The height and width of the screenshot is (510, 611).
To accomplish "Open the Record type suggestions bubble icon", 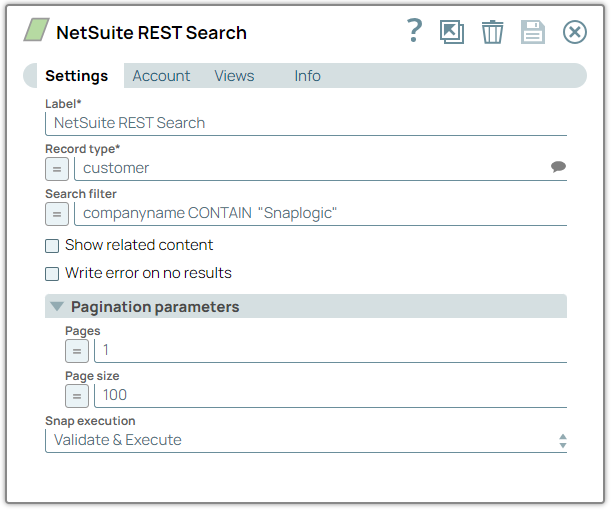I will pyautogui.click(x=558, y=167).
